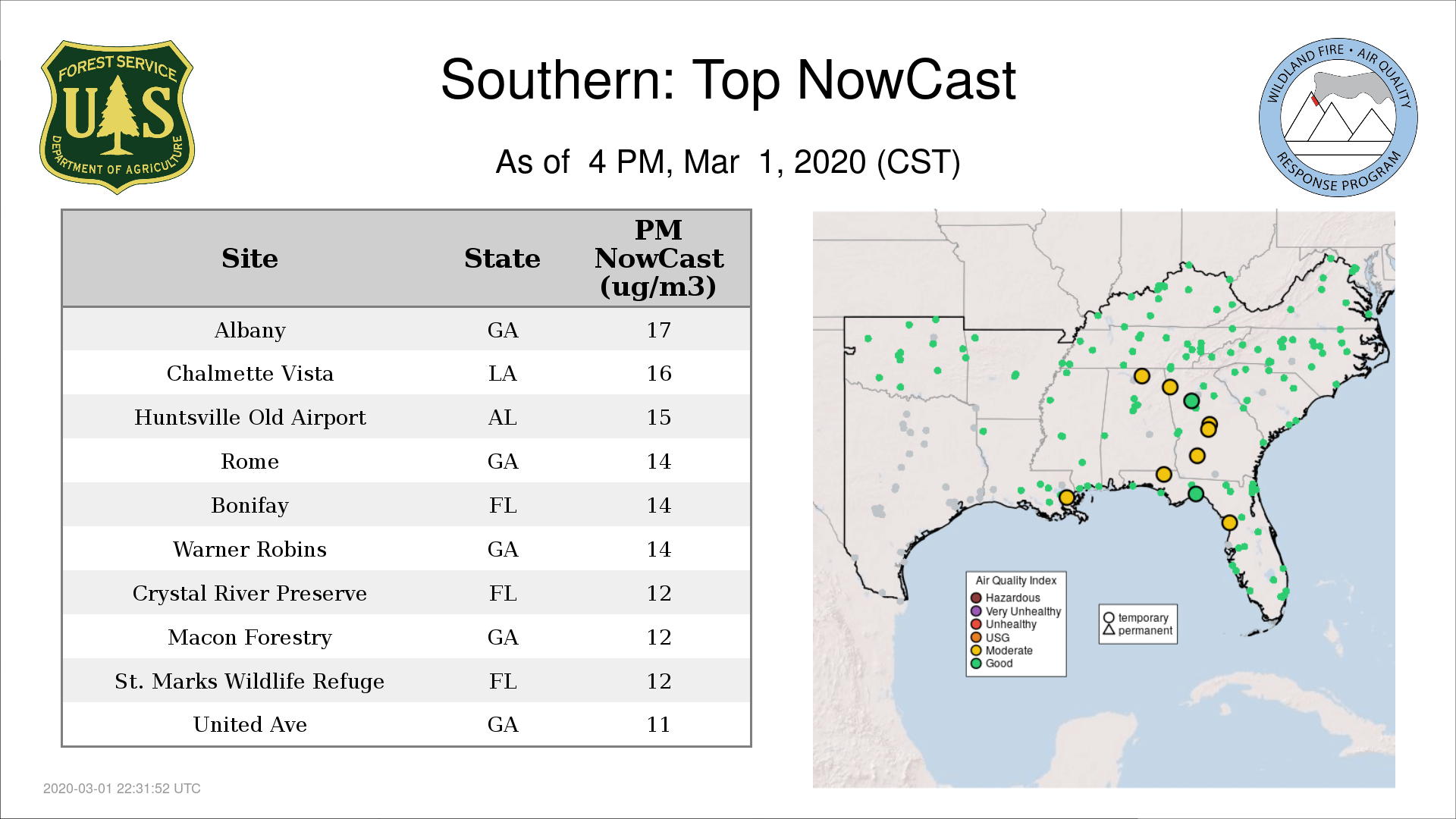Image resolution: width=1456 pixels, height=819 pixels.
Task: Click the Unhealthy red legend circle
Action: [976, 624]
